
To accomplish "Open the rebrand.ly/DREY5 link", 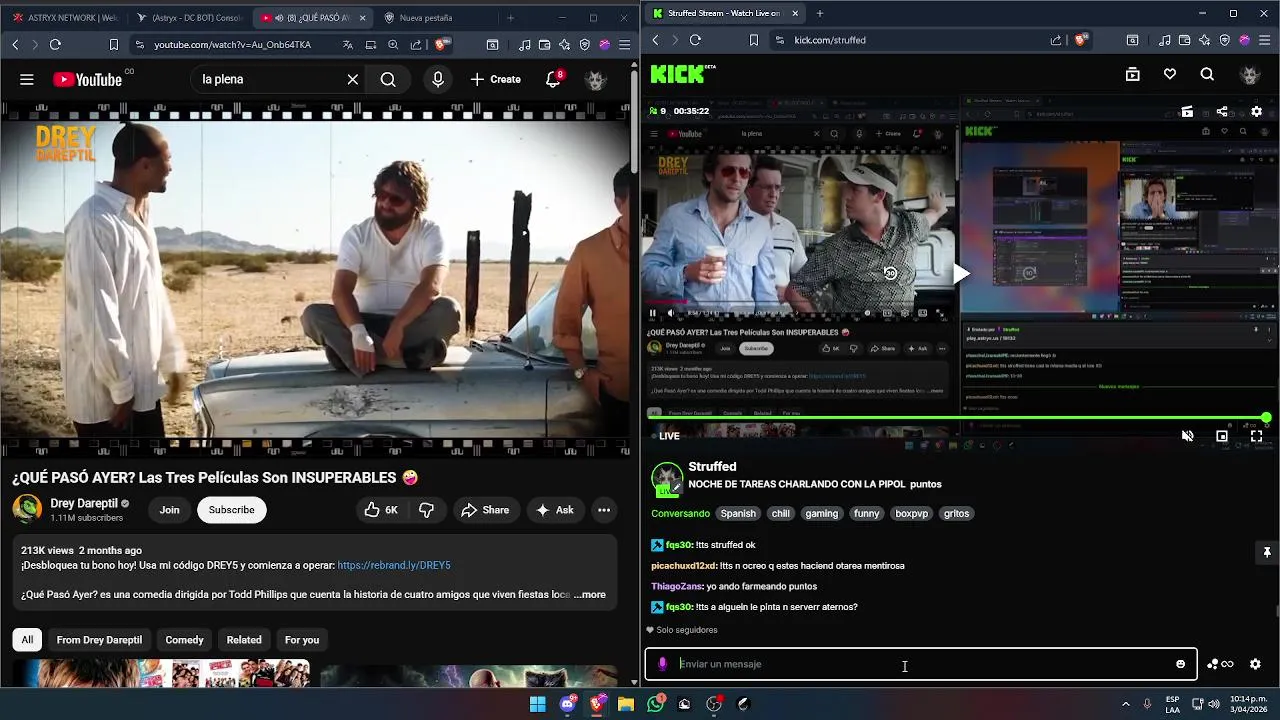I will [x=394, y=565].
